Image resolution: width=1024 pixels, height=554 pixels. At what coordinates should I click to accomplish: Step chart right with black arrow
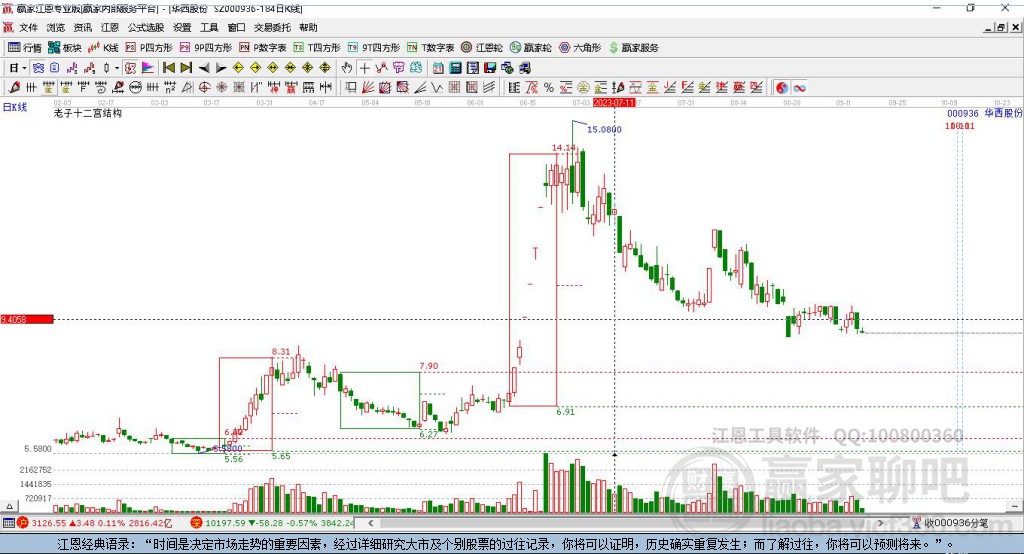[x=221, y=68]
